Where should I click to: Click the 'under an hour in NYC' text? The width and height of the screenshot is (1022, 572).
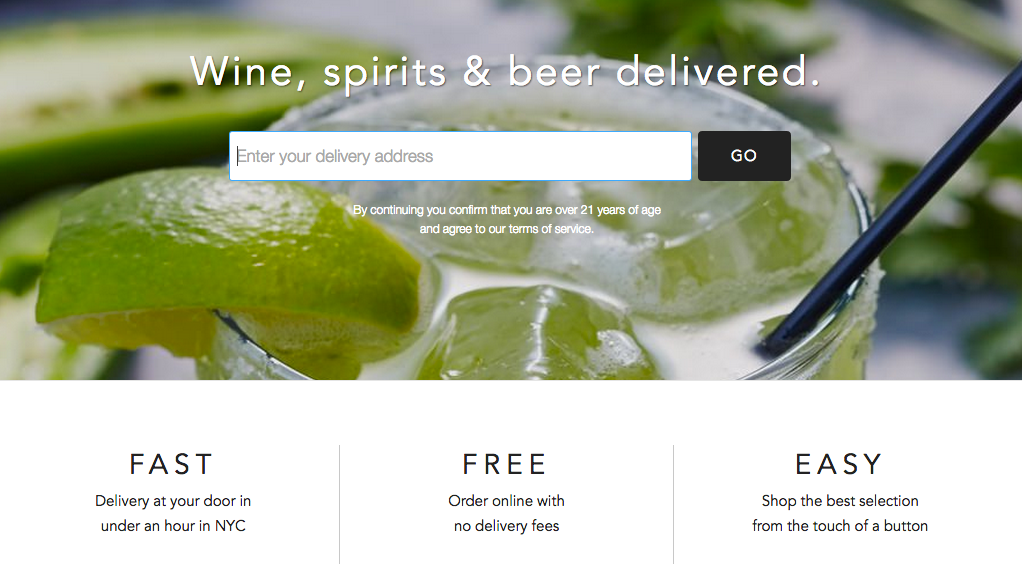pos(173,526)
